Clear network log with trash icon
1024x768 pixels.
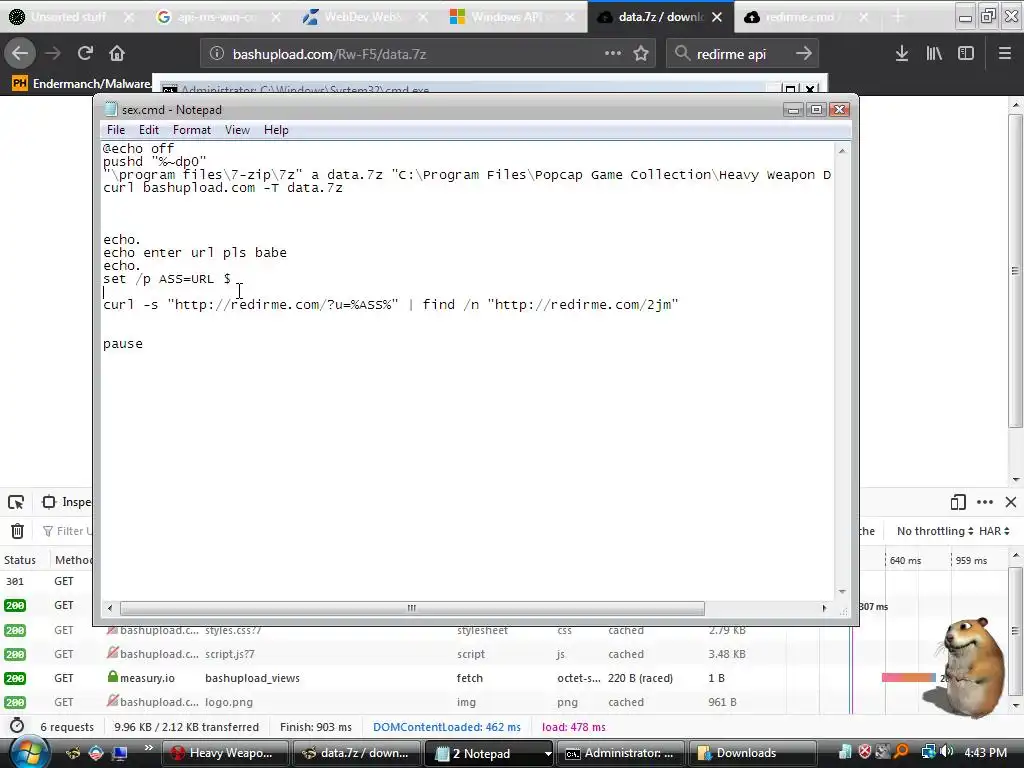17,531
